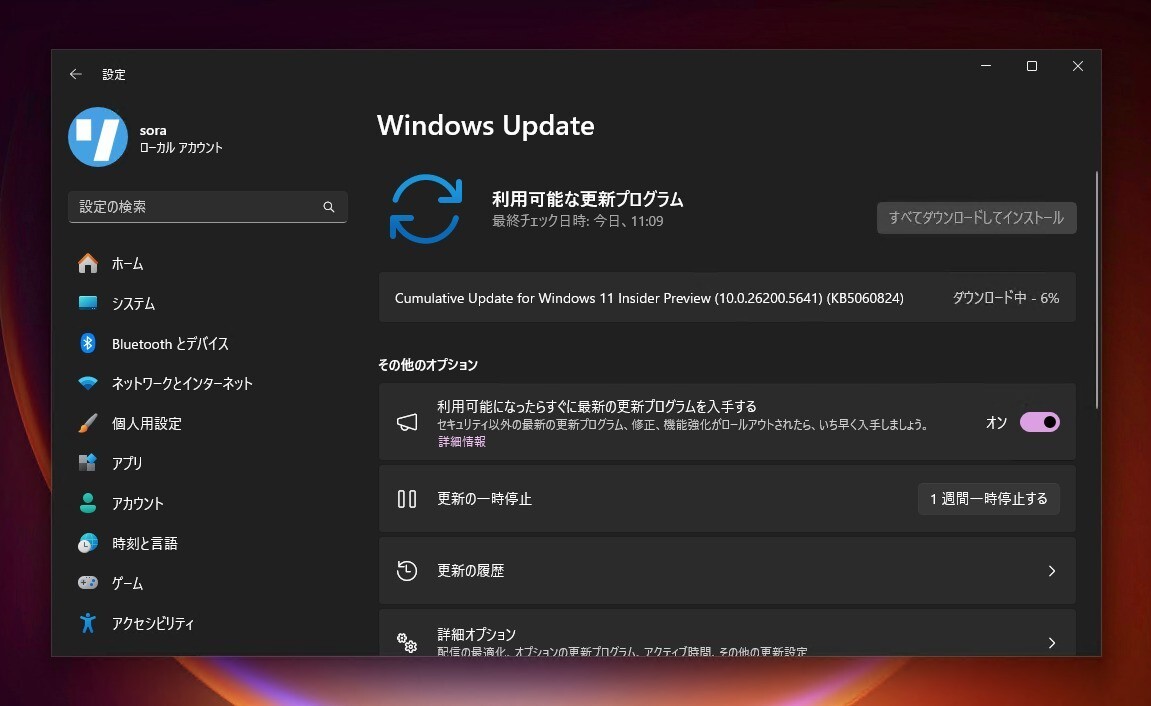Click the 最終チェック日時 timestamp text
Screen dimensions: 1151x706
[x=578, y=221]
